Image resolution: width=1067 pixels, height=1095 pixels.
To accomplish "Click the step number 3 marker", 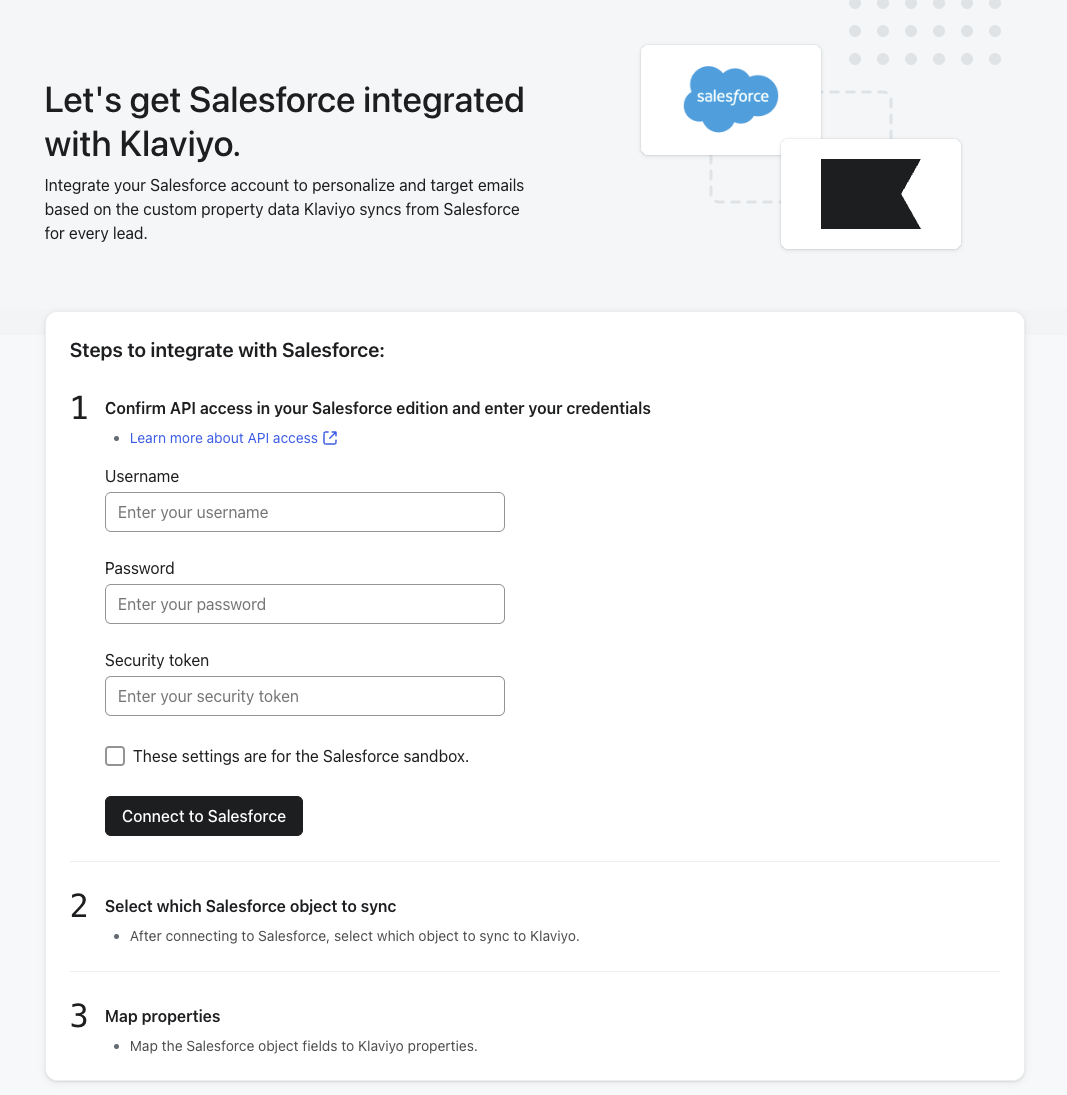I will coord(80,1016).
